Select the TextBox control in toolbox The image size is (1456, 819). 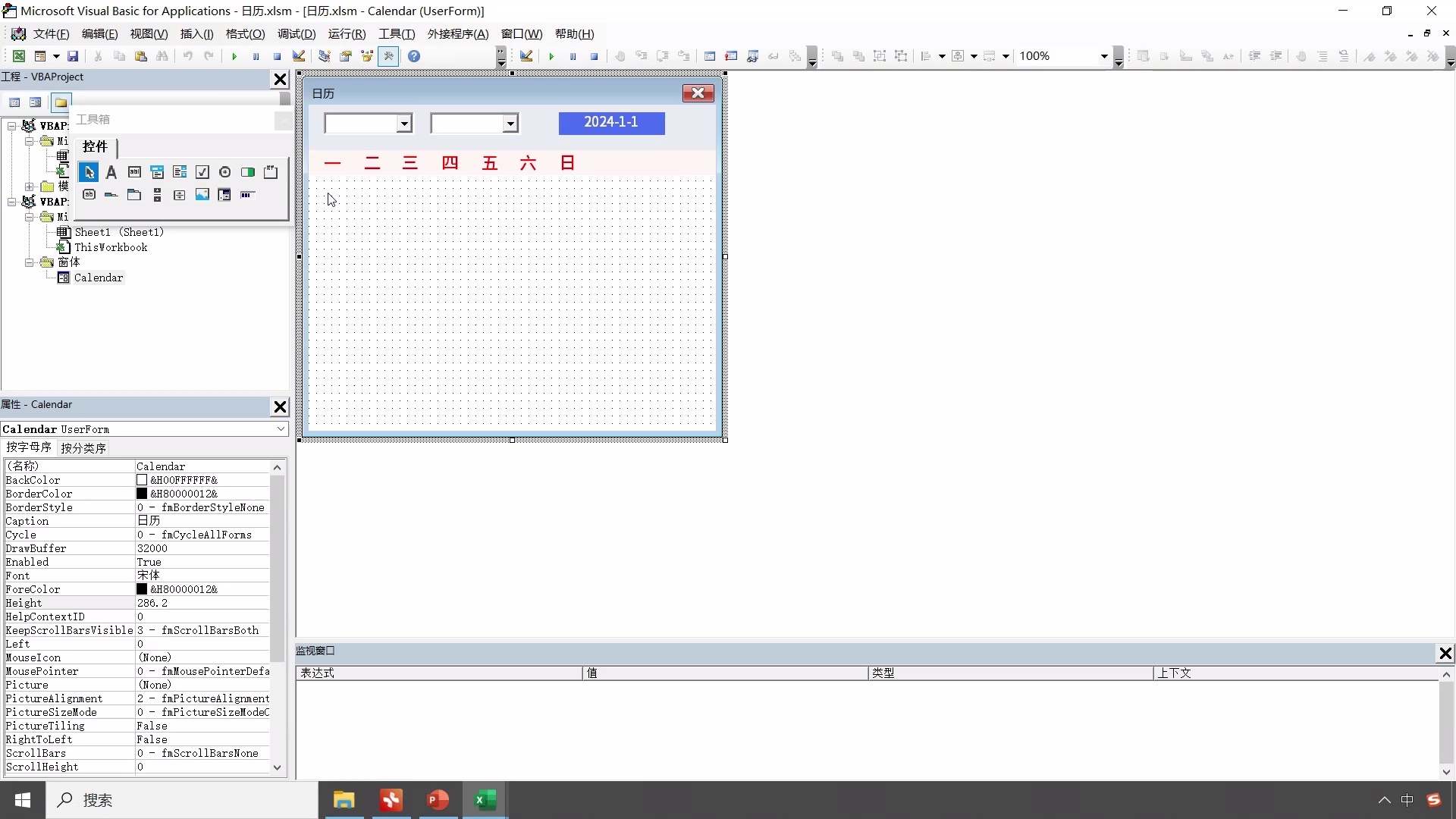click(134, 172)
